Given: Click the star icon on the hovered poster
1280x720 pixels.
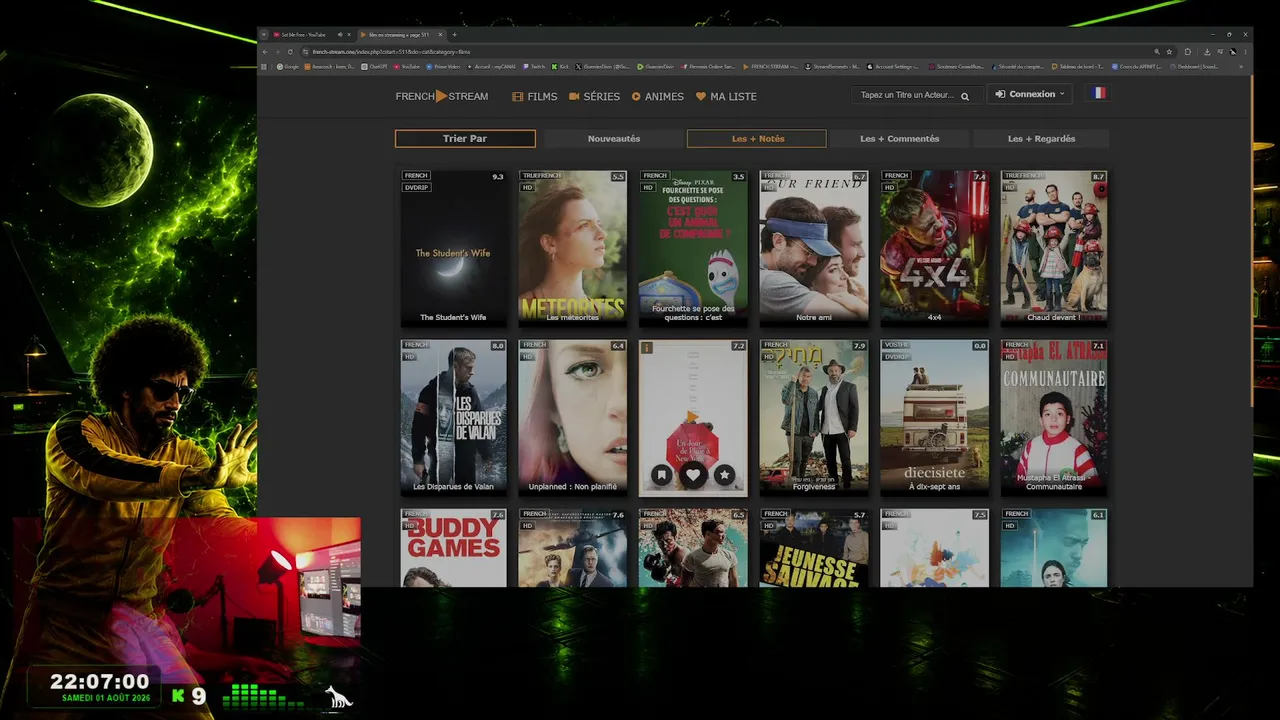Looking at the screenshot, I should [x=725, y=475].
